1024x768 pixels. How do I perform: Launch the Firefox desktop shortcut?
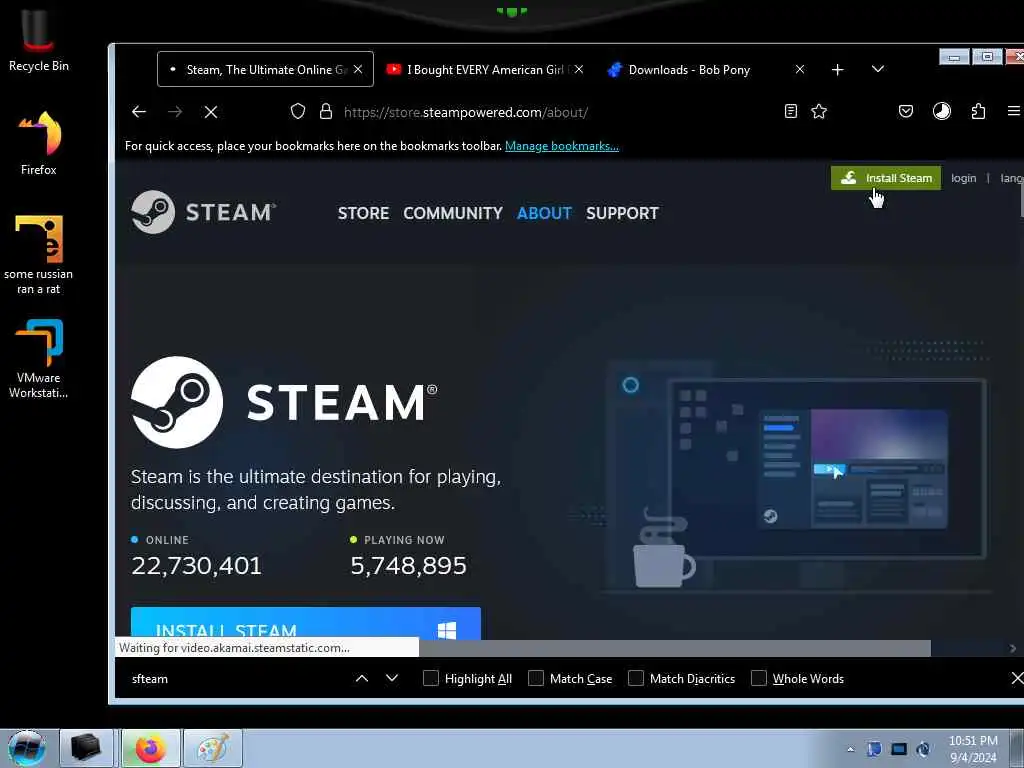click(x=39, y=142)
